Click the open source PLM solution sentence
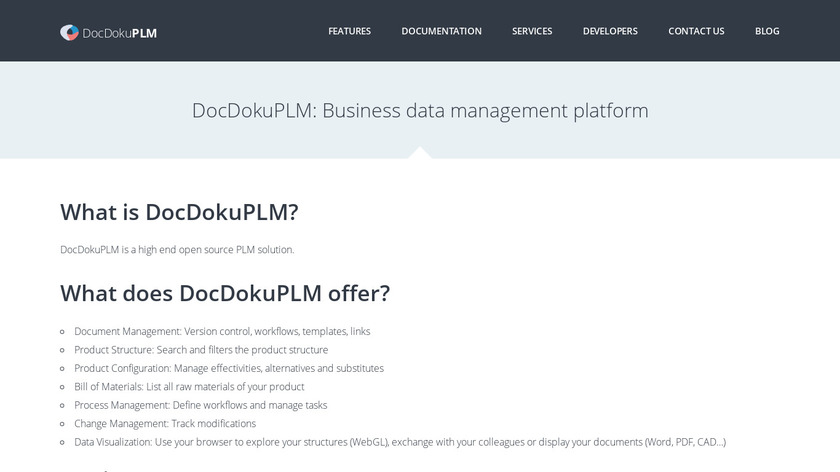This screenshot has width=840, height=472. pyautogui.click(x=177, y=249)
